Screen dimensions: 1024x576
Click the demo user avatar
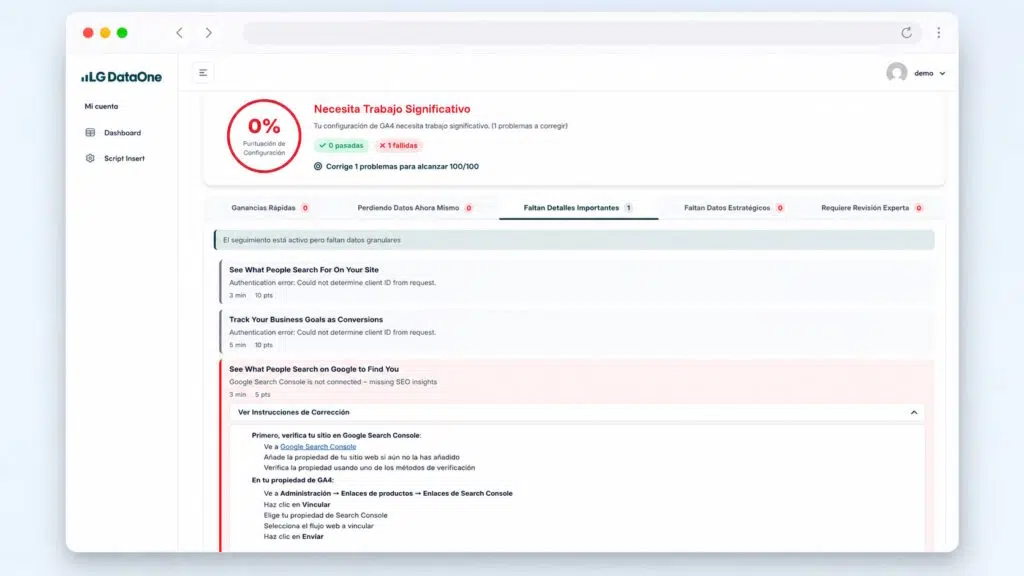click(897, 72)
